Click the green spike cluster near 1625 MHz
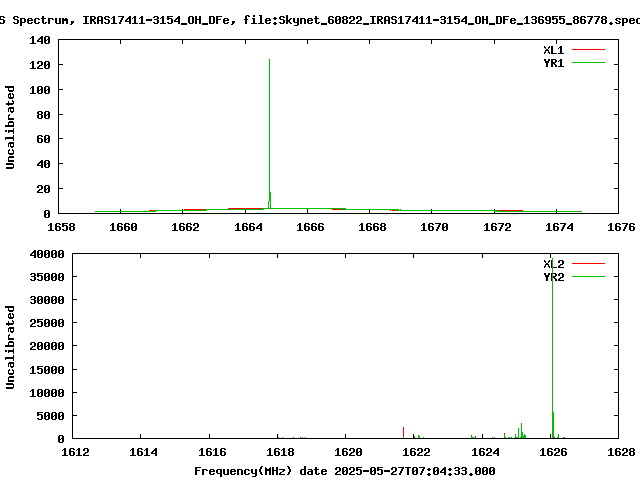Viewport: 640px width, 480px height. point(520,432)
